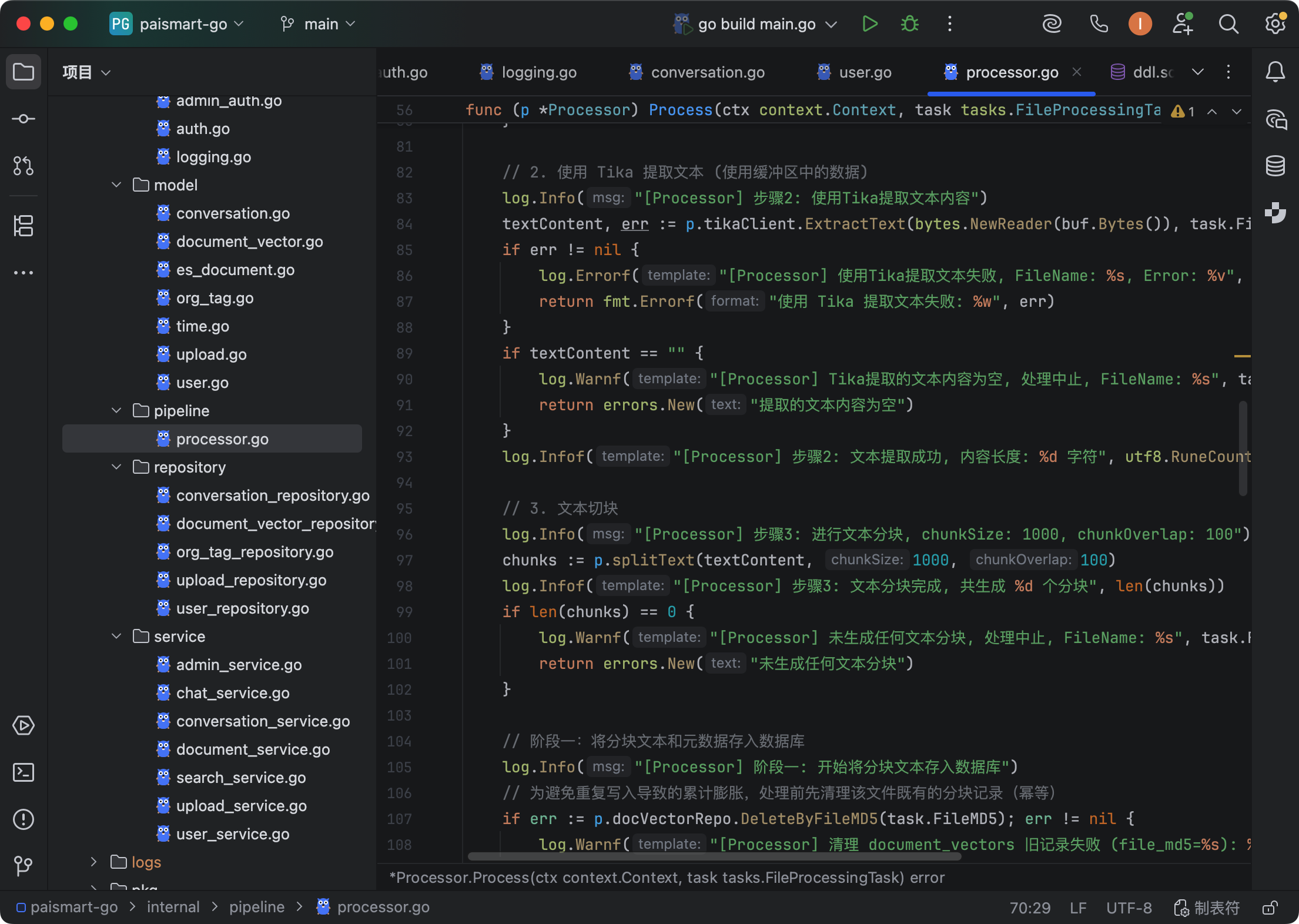Viewport: 1299px width, 924px height.
Task: Expand the logs folder
Action: 94,862
